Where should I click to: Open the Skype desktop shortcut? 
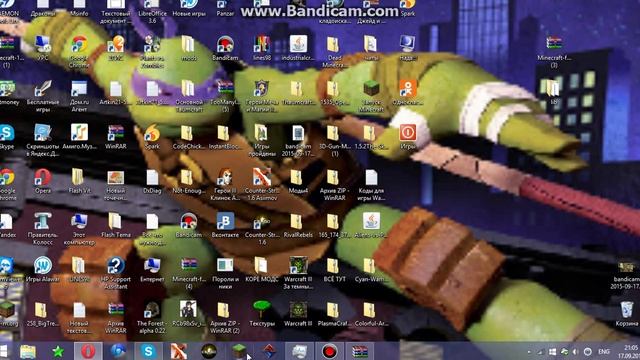click(x=7, y=137)
